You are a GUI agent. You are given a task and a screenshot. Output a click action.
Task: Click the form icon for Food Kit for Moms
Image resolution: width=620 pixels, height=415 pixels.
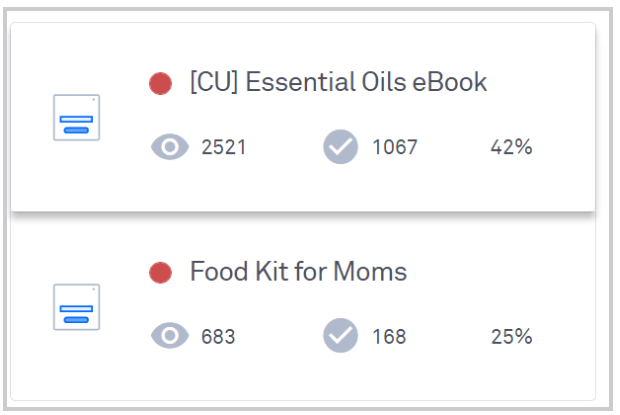tap(76, 307)
